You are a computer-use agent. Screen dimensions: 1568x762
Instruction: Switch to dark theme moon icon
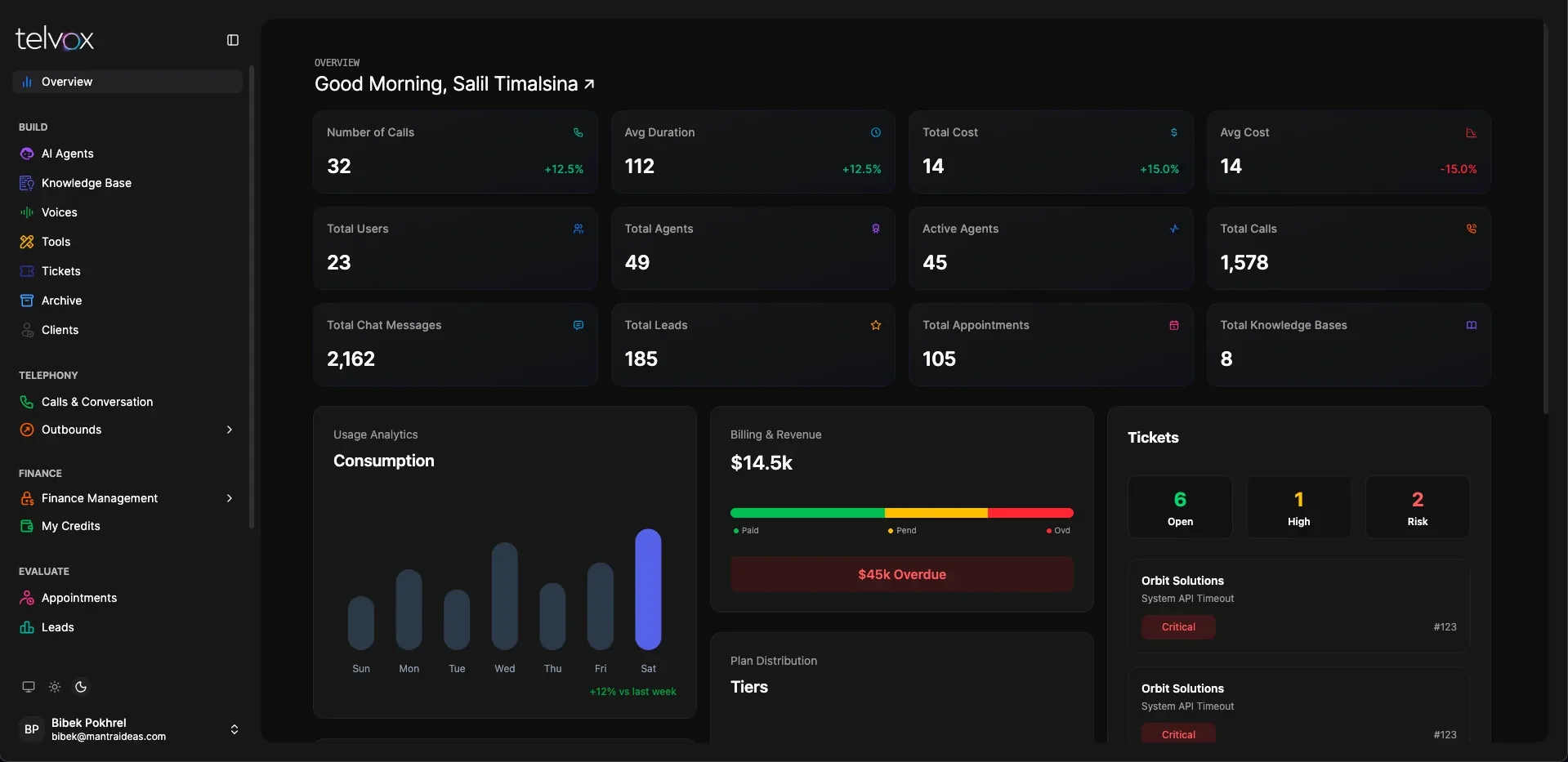click(81, 687)
